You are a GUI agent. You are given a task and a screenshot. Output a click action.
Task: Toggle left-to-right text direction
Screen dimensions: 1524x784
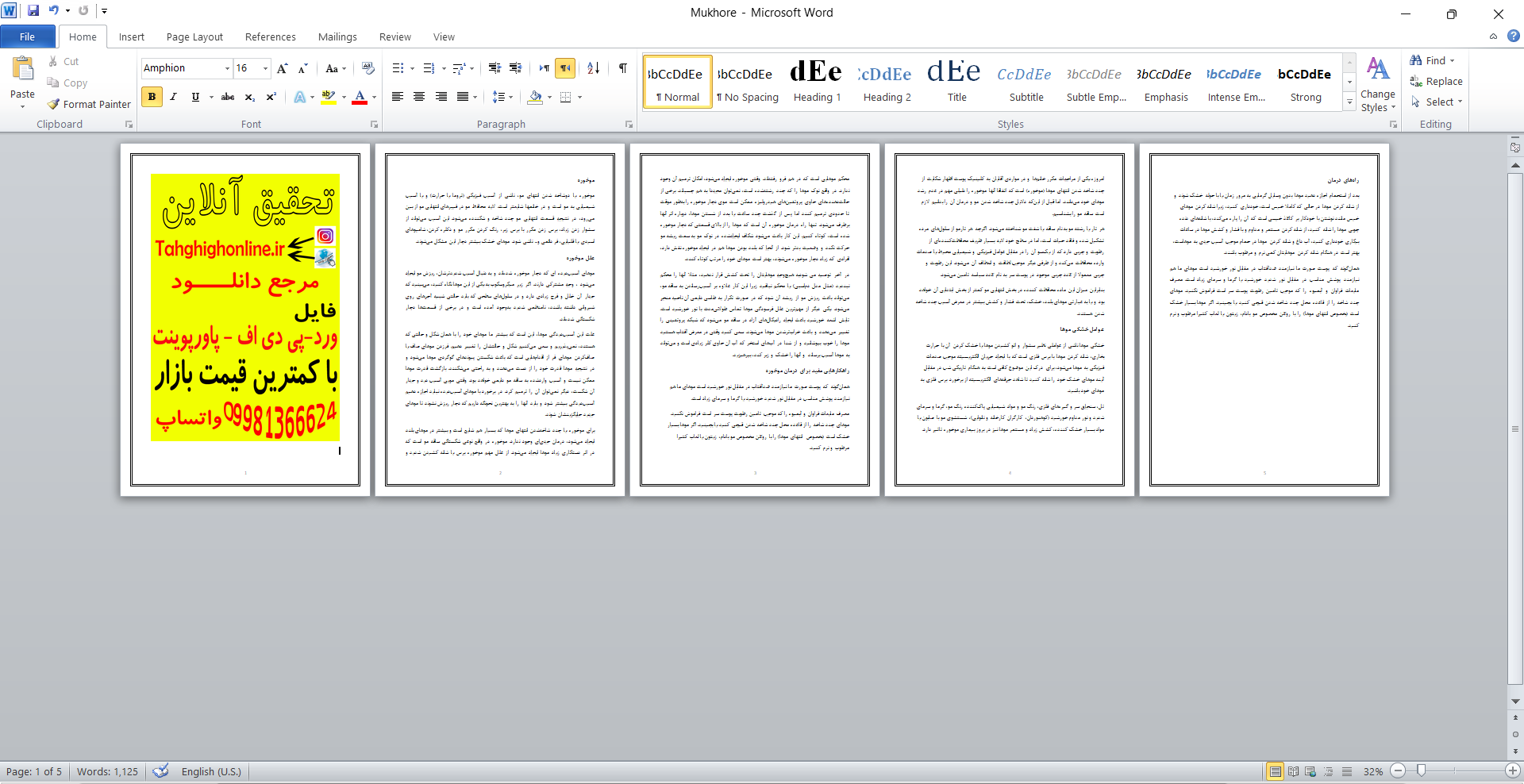tap(545, 68)
